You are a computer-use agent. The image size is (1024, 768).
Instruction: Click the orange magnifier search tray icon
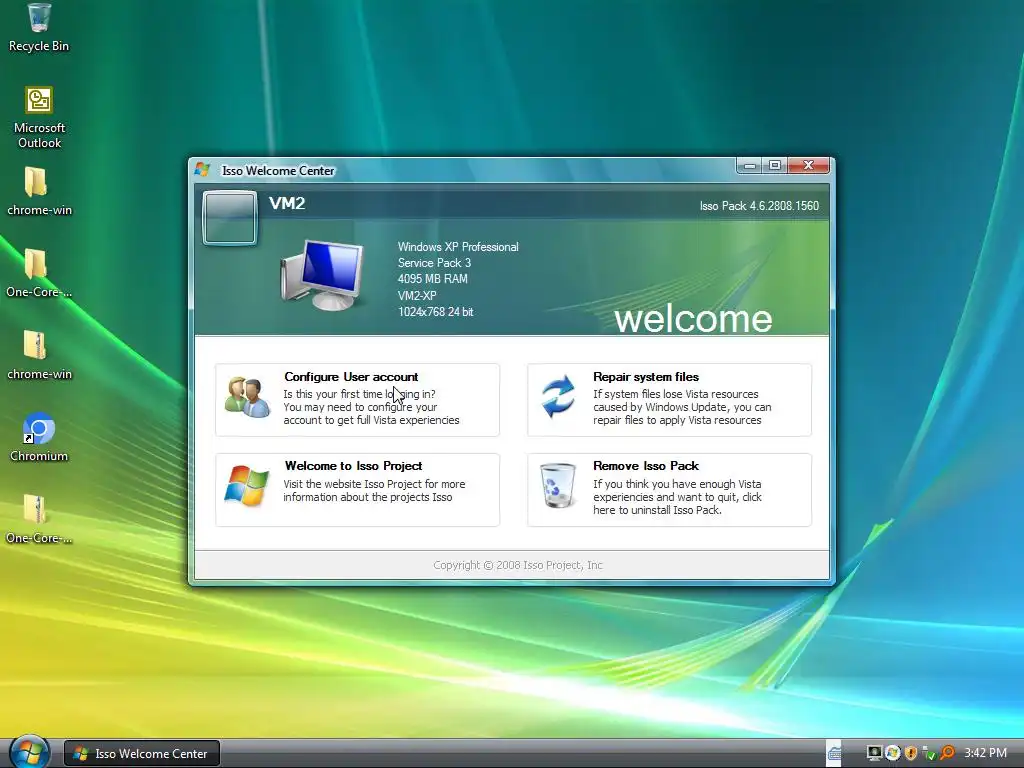(947, 753)
